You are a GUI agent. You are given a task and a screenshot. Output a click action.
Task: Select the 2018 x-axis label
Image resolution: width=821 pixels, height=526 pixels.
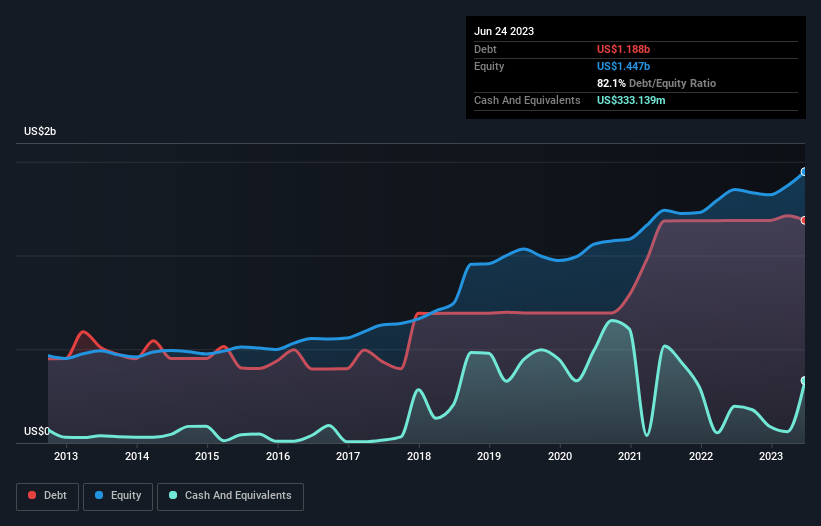click(x=419, y=457)
